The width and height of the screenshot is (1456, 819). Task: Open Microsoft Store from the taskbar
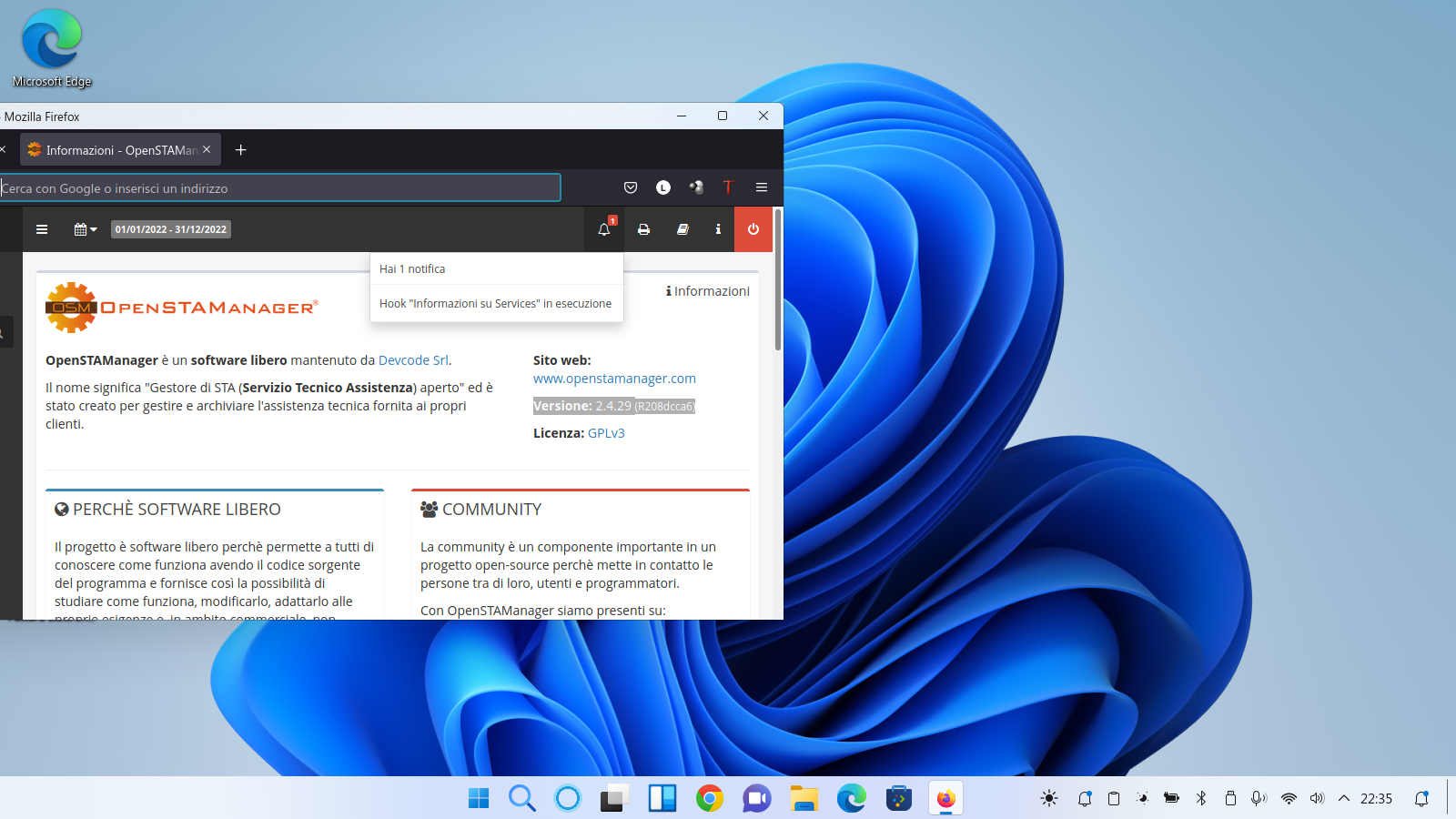pos(899,798)
